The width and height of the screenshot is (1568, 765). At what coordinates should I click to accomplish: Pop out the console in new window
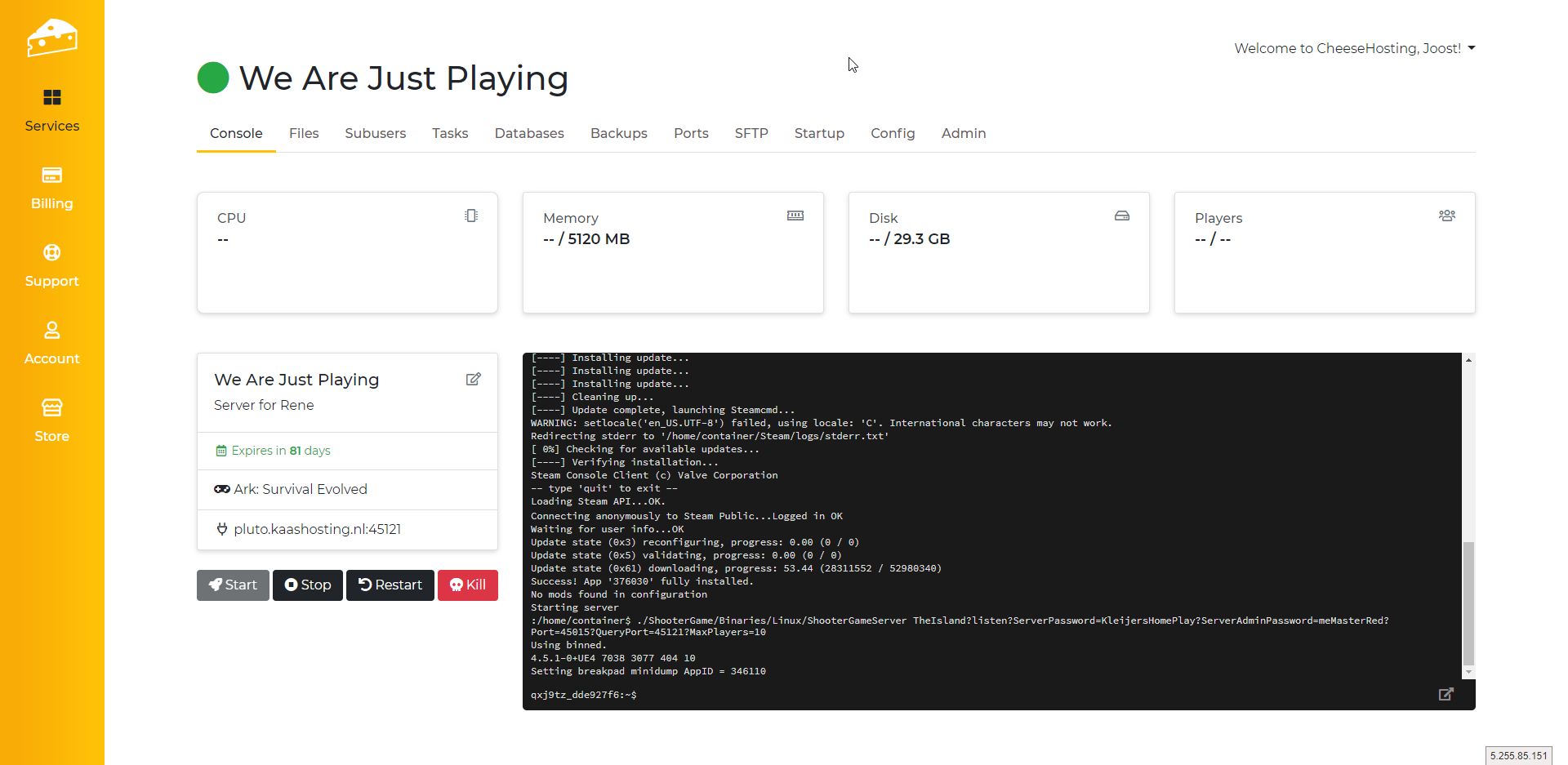pos(1445,694)
